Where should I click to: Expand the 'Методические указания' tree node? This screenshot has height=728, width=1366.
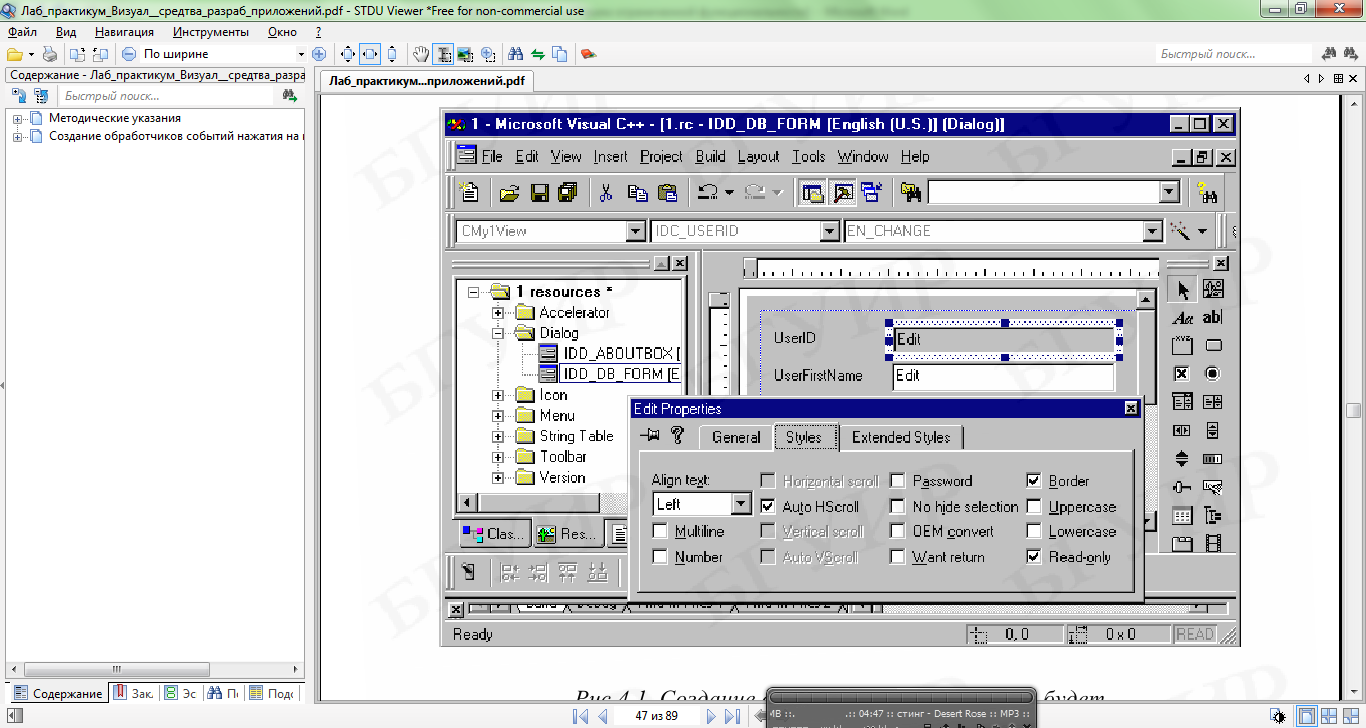pos(18,119)
